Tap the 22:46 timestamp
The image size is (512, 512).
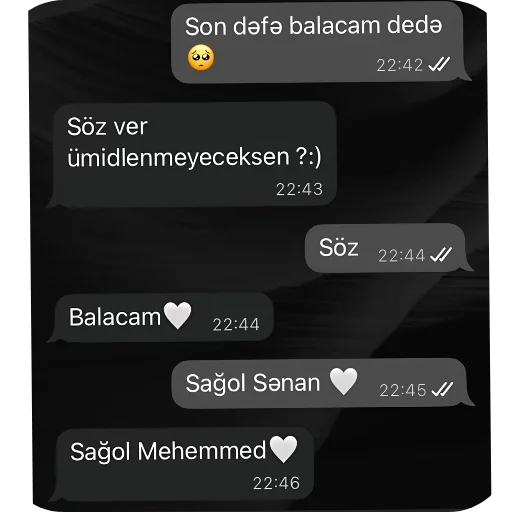click(276, 483)
